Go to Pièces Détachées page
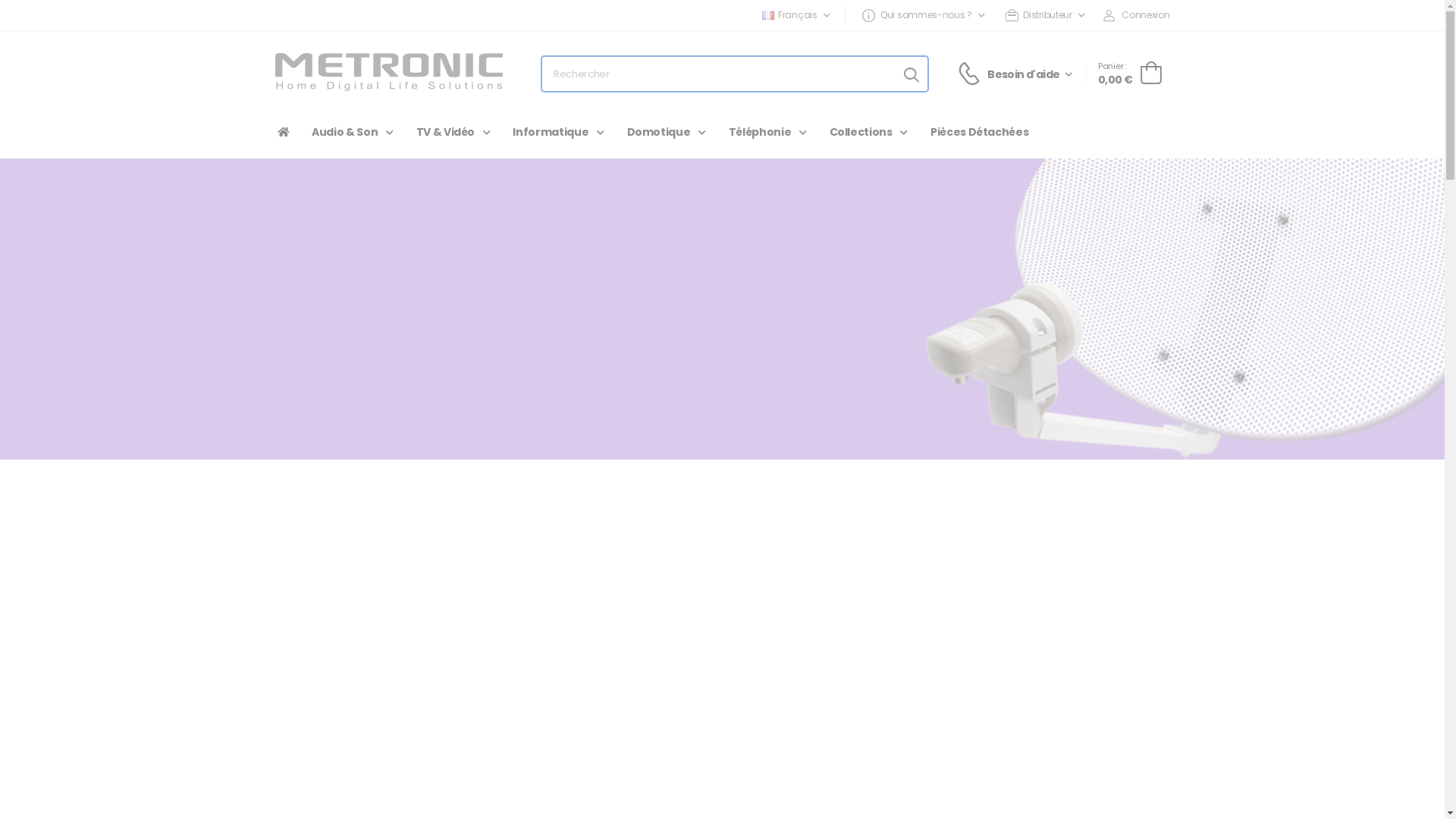1456x819 pixels. pyautogui.click(x=979, y=132)
